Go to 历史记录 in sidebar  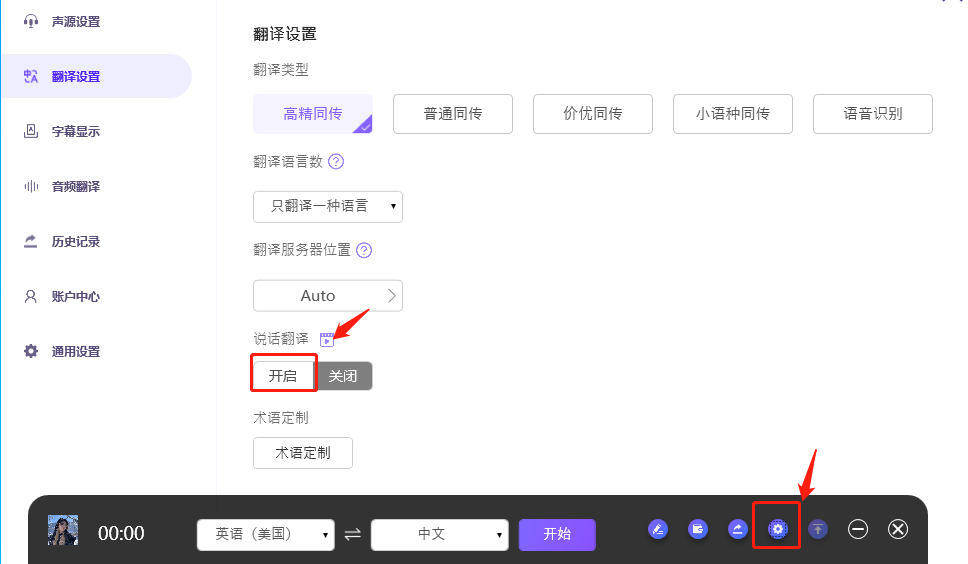[x=75, y=242]
